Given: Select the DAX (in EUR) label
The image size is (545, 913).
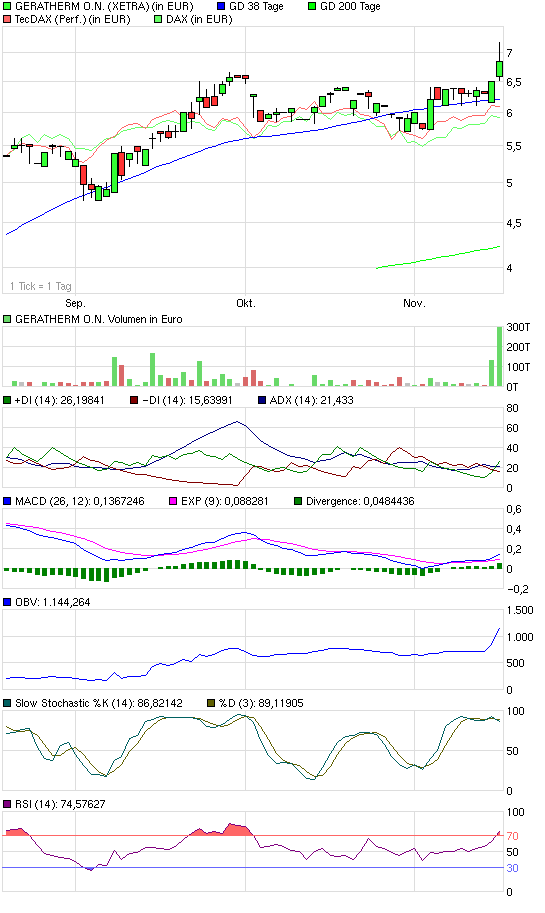Looking at the screenshot, I should (199, 19).
